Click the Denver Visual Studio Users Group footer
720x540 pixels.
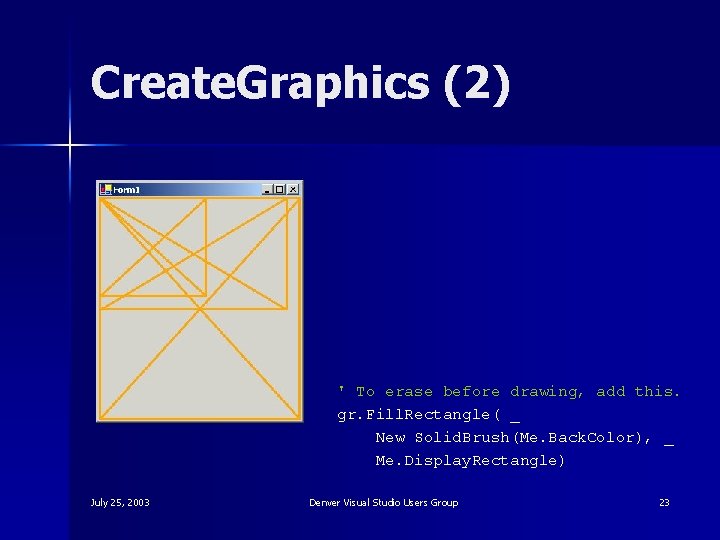pyautogui.click(x=384, y=503)
